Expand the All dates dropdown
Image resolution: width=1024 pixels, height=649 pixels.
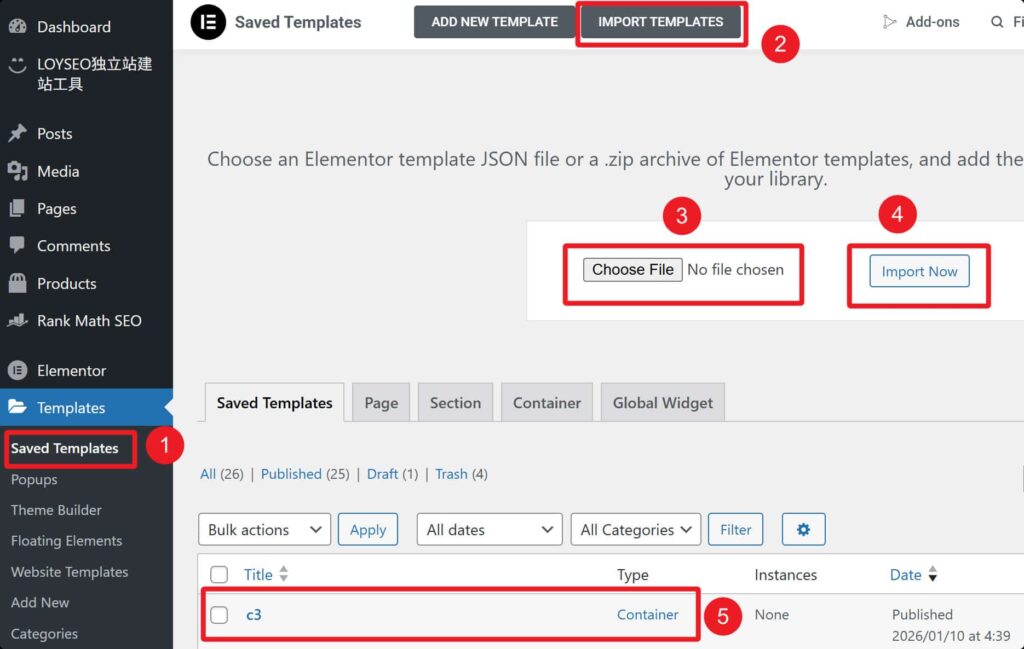489,530
